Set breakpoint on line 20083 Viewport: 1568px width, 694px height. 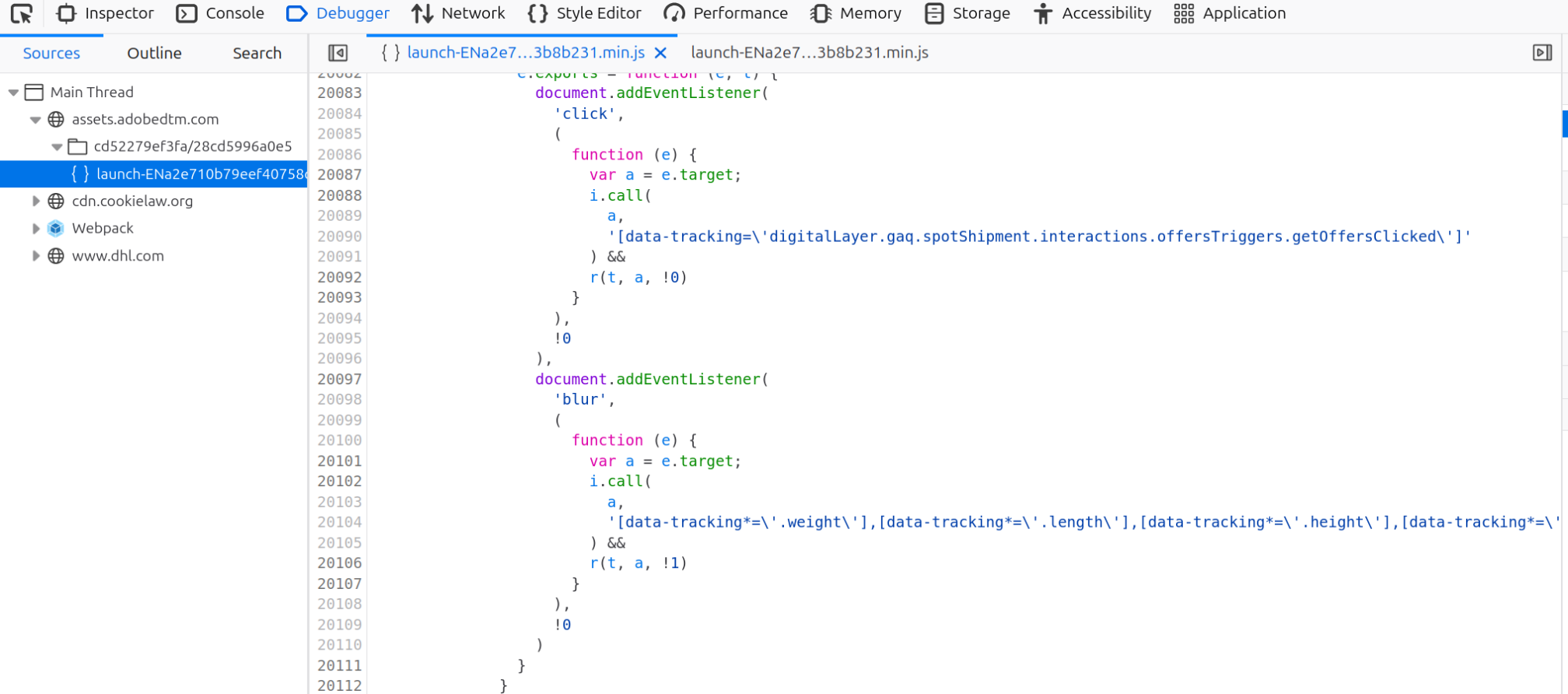(339, 93)
